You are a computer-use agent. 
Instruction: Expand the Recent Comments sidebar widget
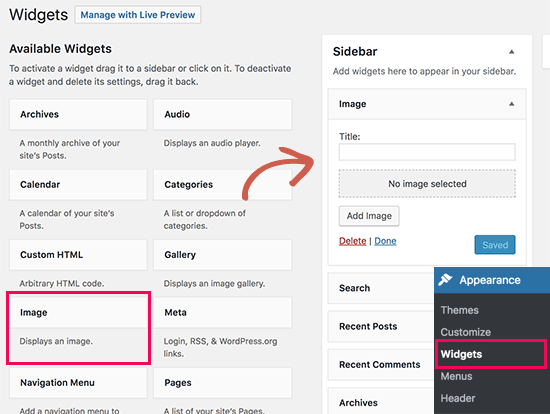click(381, 365)
